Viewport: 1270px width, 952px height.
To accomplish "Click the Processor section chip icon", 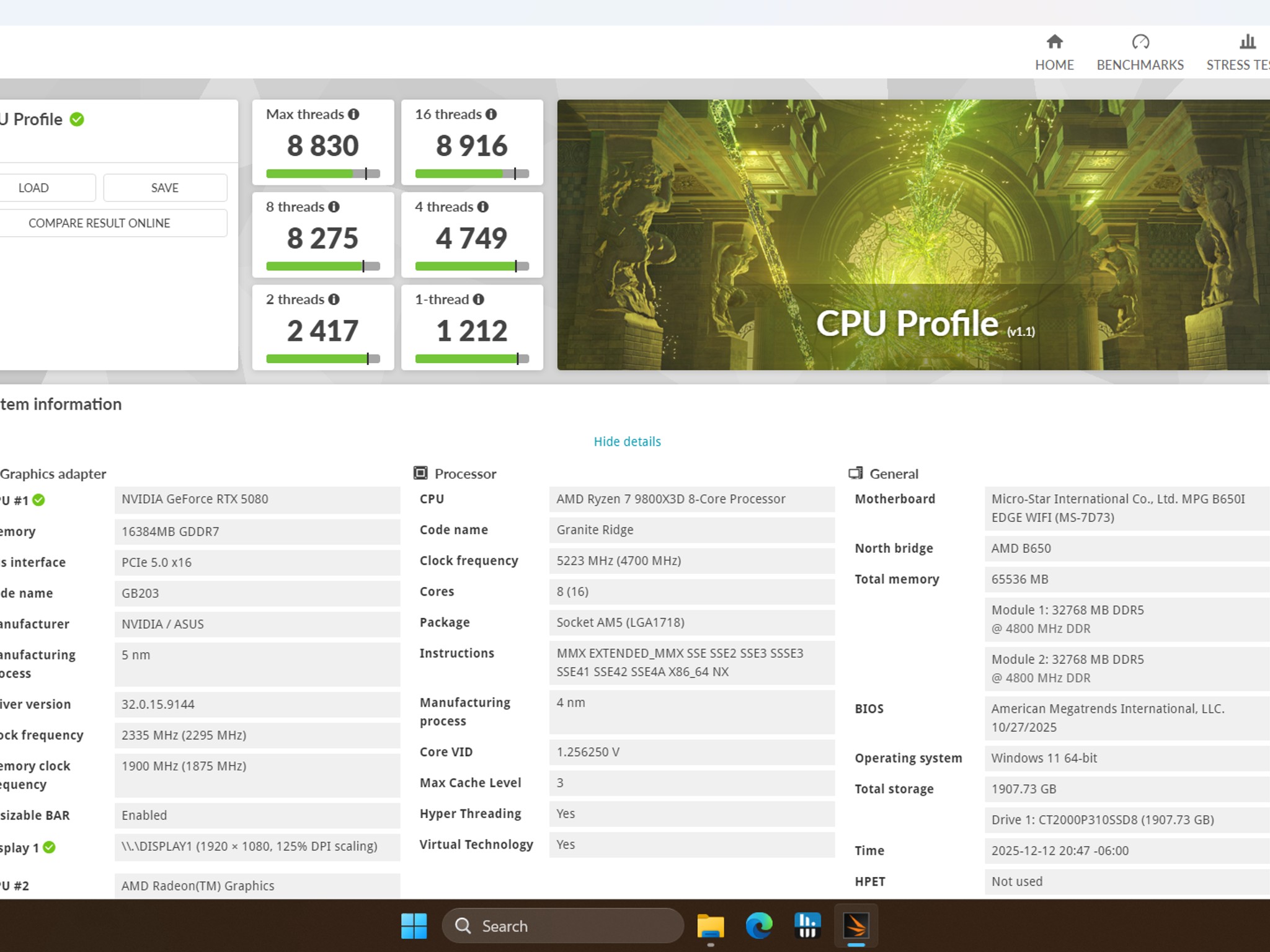I will click(x=420, y=474).
